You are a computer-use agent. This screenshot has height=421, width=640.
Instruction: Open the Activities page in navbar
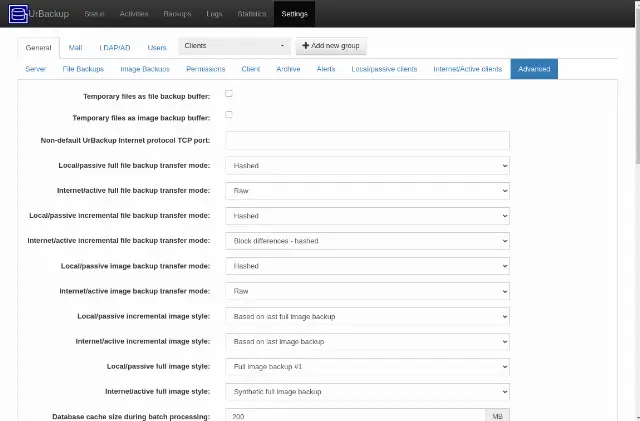coord(134,14)
